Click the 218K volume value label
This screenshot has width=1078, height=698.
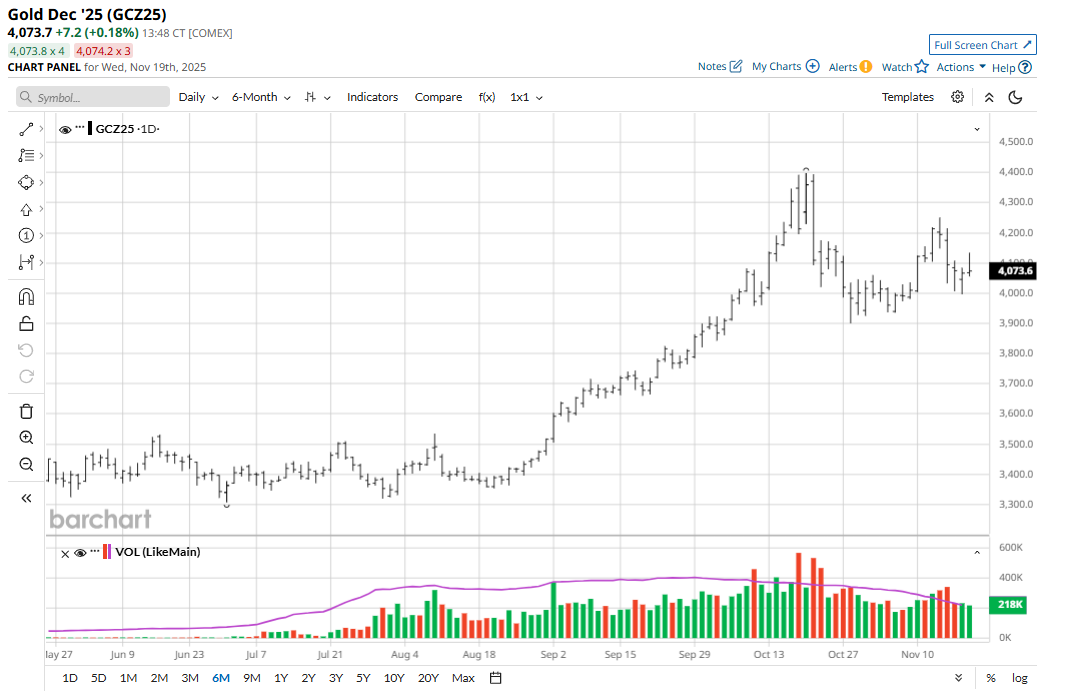click(1007, 604)
